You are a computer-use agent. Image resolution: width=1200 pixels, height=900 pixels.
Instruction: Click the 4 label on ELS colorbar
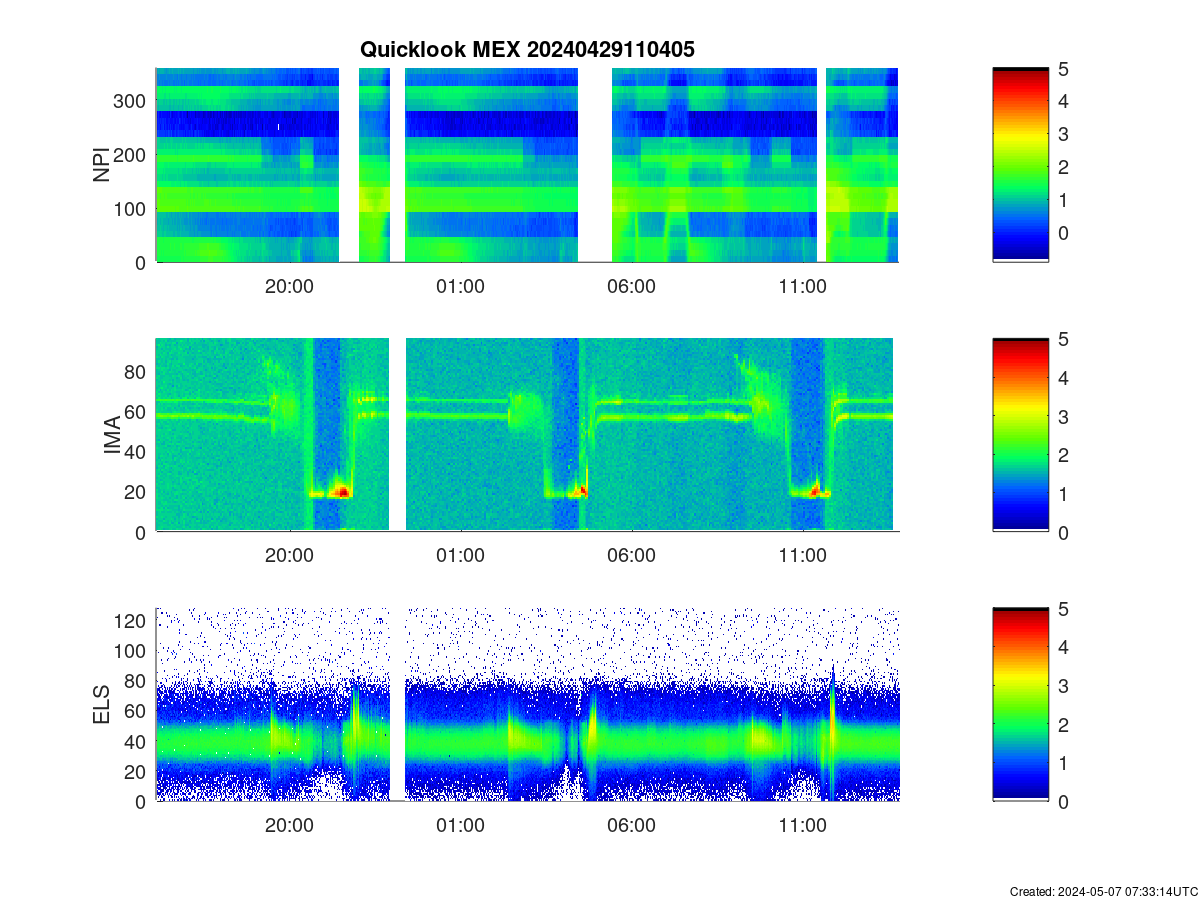pos(1064,647)
